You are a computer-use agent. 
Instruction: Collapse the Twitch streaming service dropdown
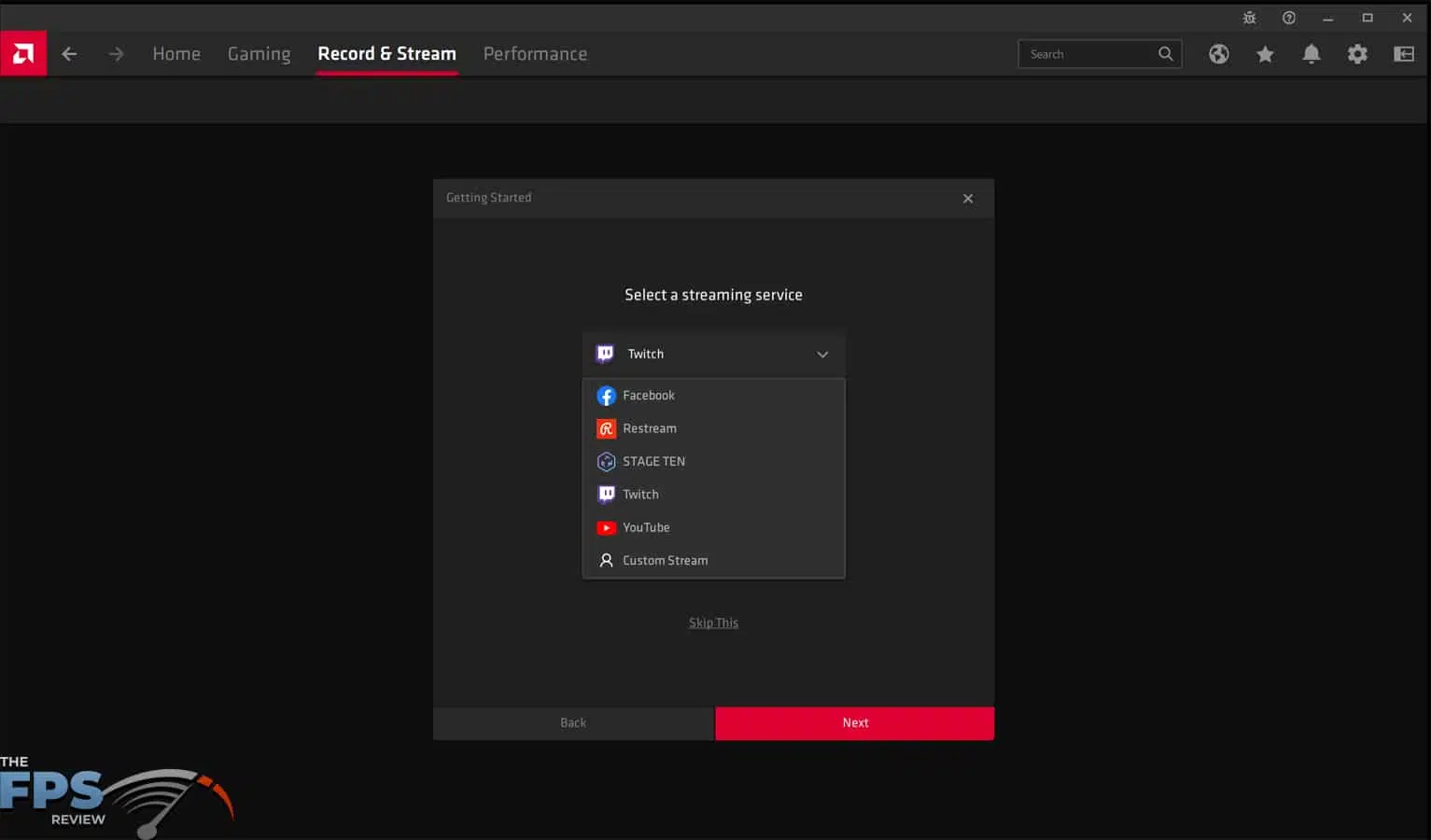[713, 354]
